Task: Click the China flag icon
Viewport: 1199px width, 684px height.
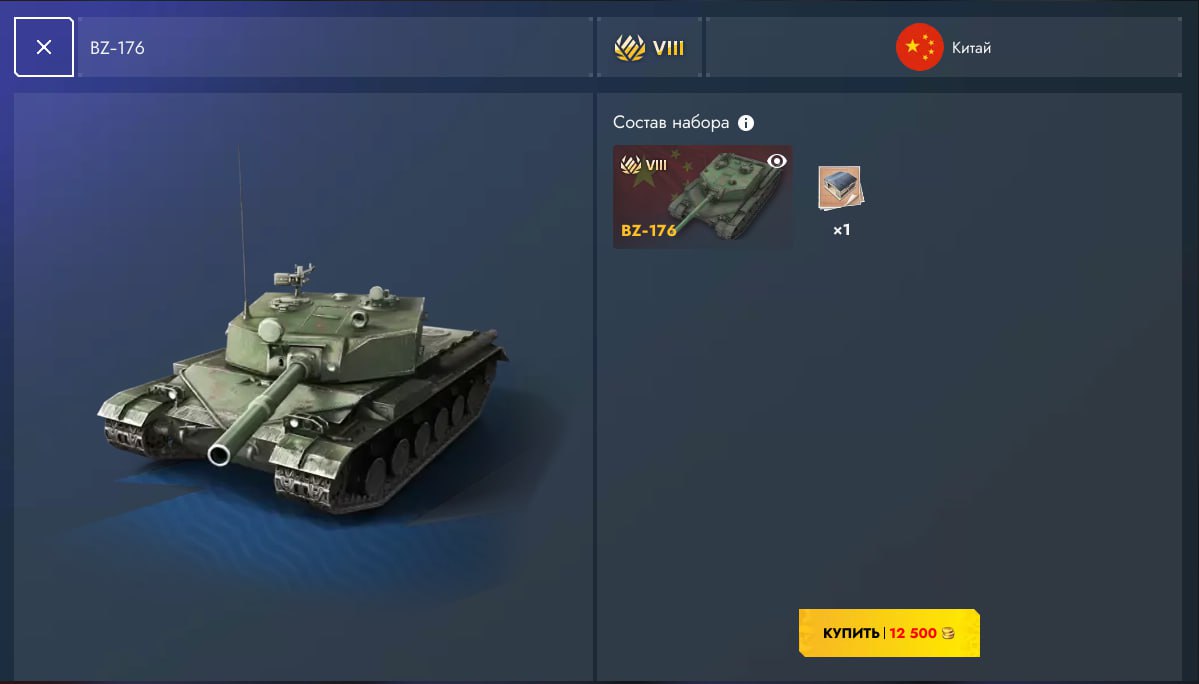Action: point(919,47)
